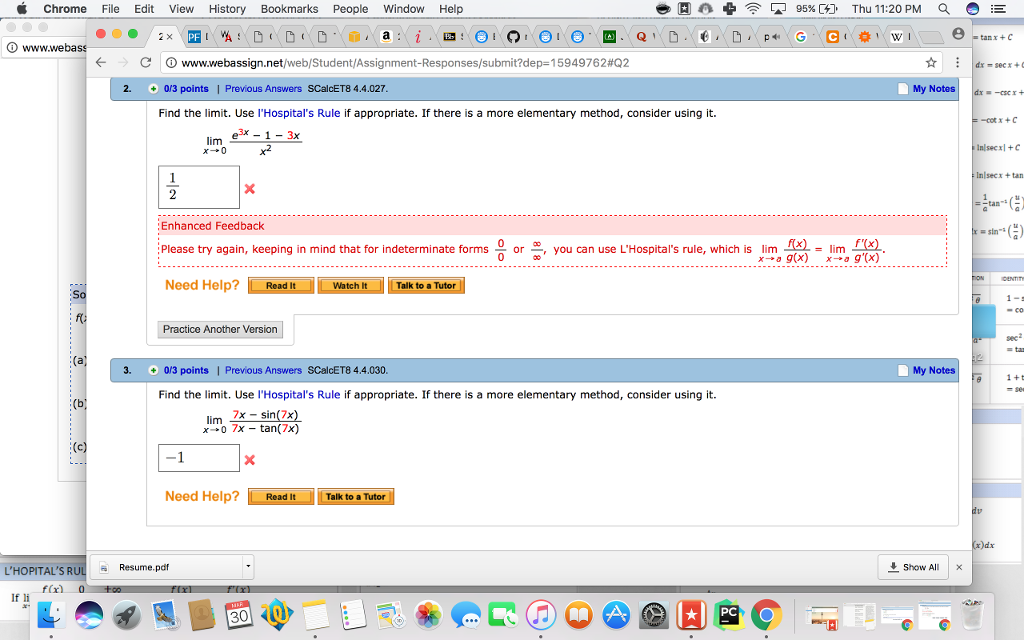
Task: Open Calendar from the Dock
Action: [239, 615]
